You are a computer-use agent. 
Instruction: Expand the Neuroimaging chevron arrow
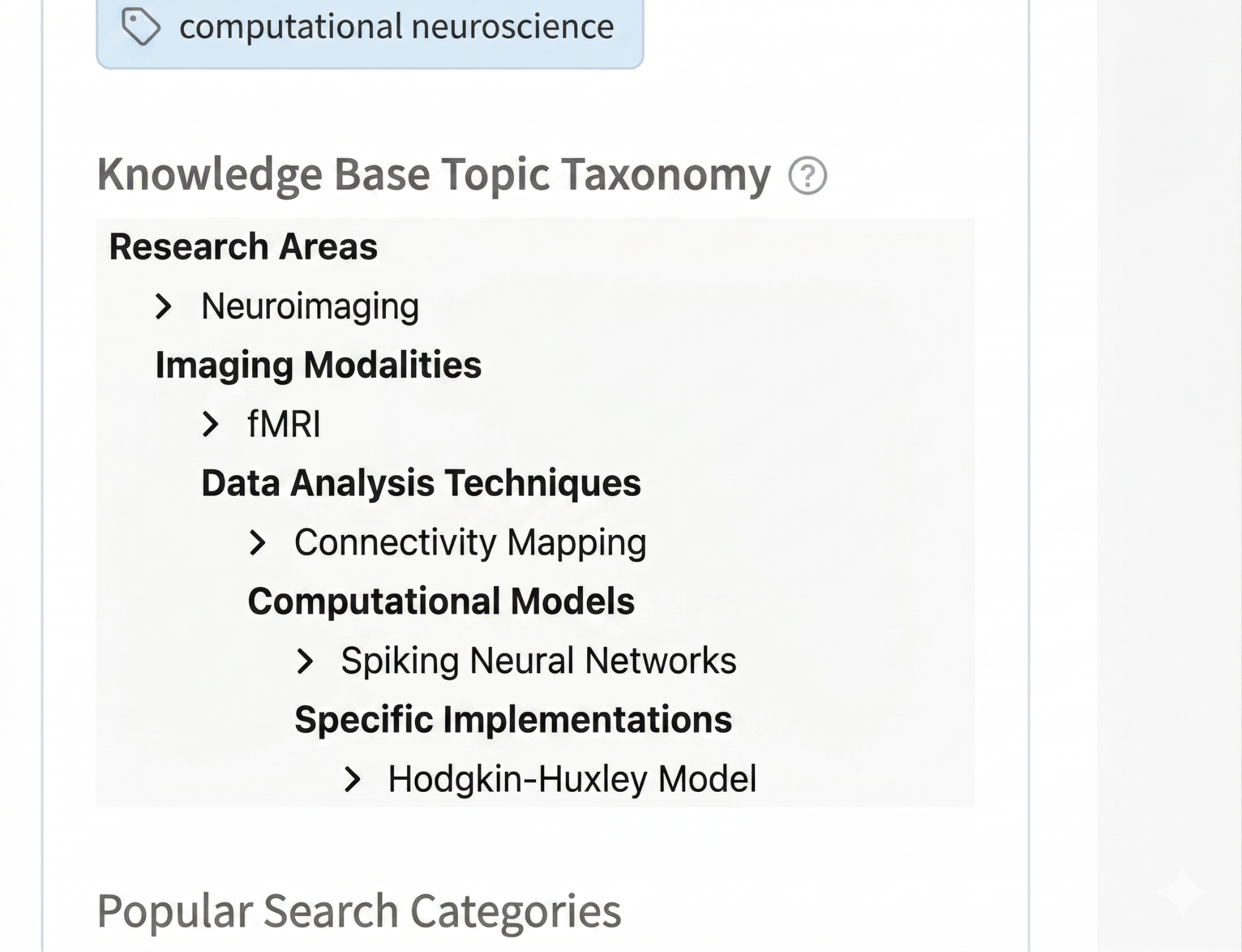pos(163,306)
